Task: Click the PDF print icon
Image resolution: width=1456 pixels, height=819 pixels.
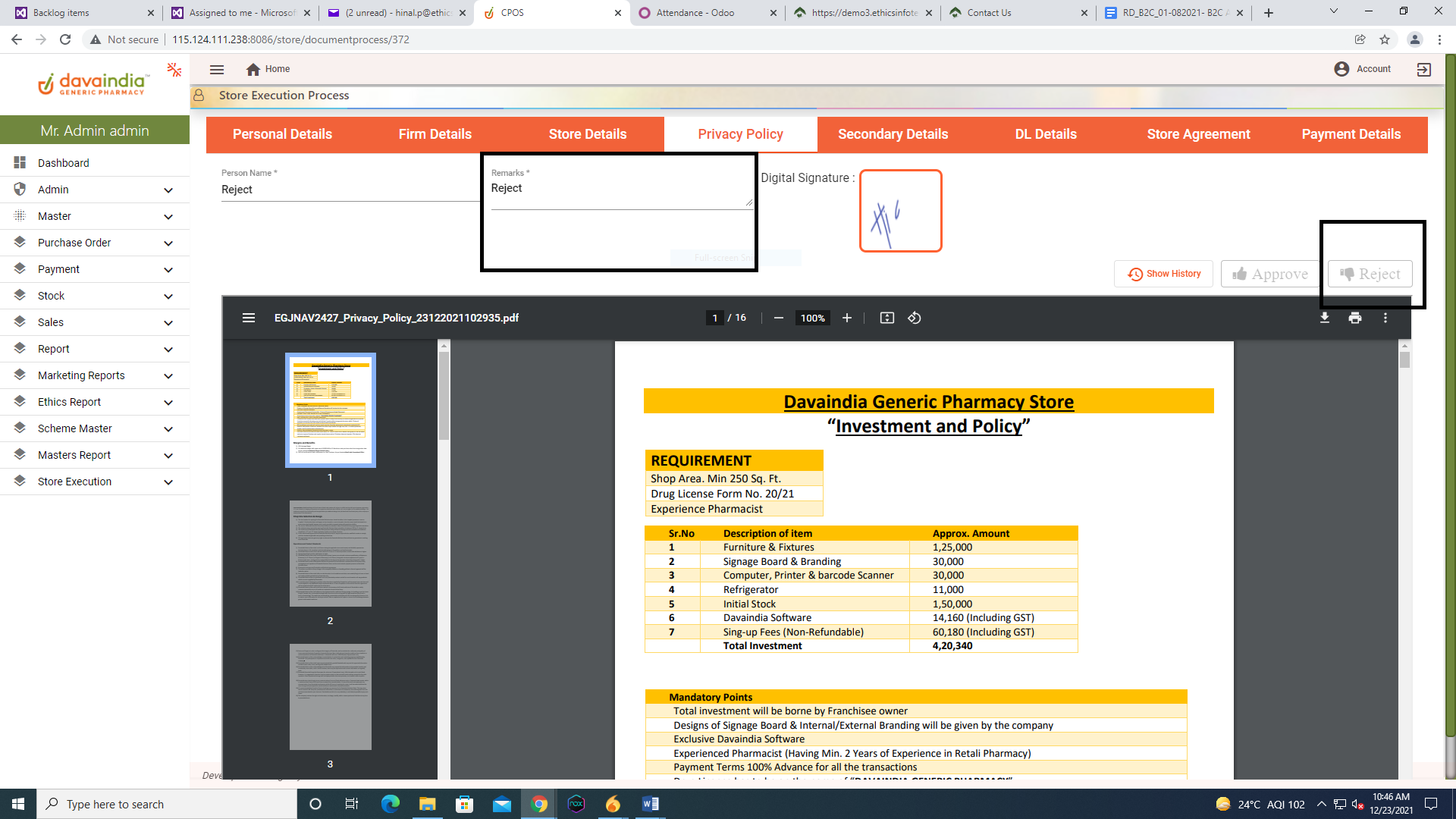Action: 1355,318
